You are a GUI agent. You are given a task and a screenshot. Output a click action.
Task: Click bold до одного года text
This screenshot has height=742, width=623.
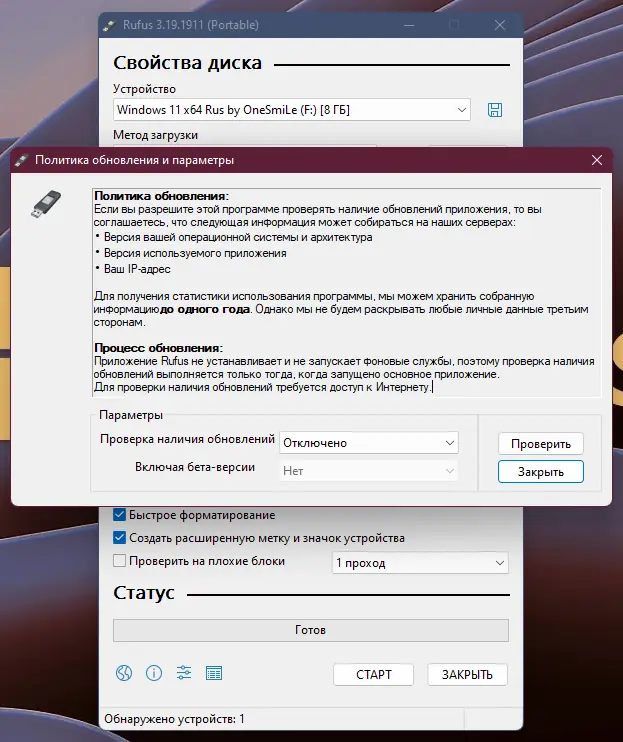pos(205,309)
